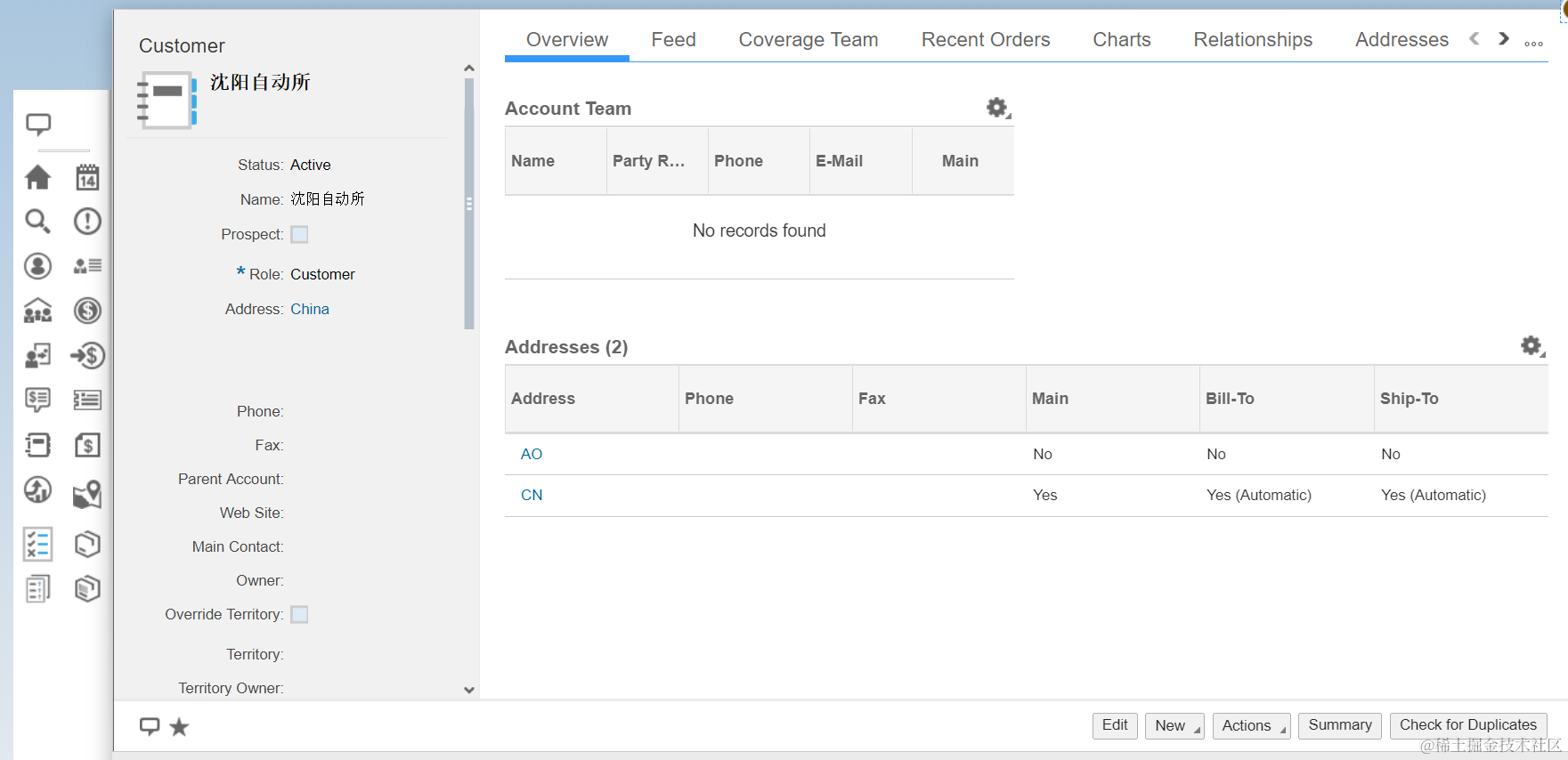
Task: Click Phone column header in Addresses table
Action: coord(765,399)
